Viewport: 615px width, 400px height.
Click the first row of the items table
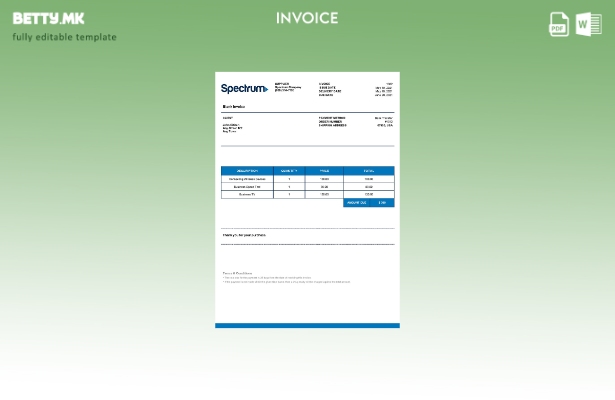pos(307,179)
